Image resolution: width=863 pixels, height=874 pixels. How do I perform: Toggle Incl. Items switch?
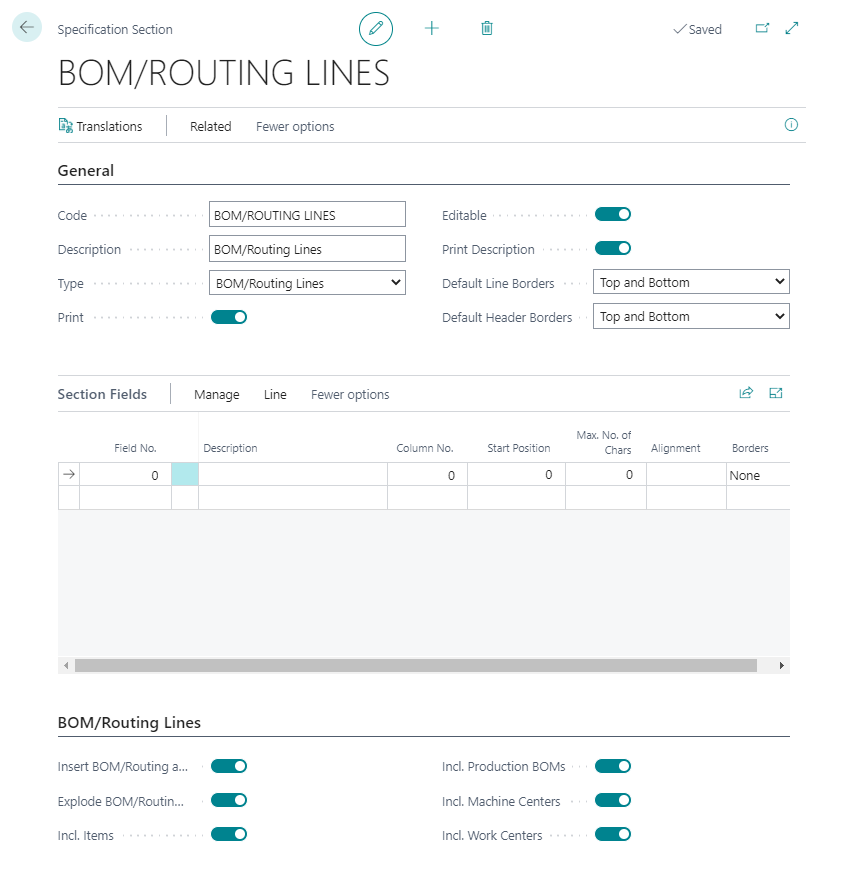point(229,834)
